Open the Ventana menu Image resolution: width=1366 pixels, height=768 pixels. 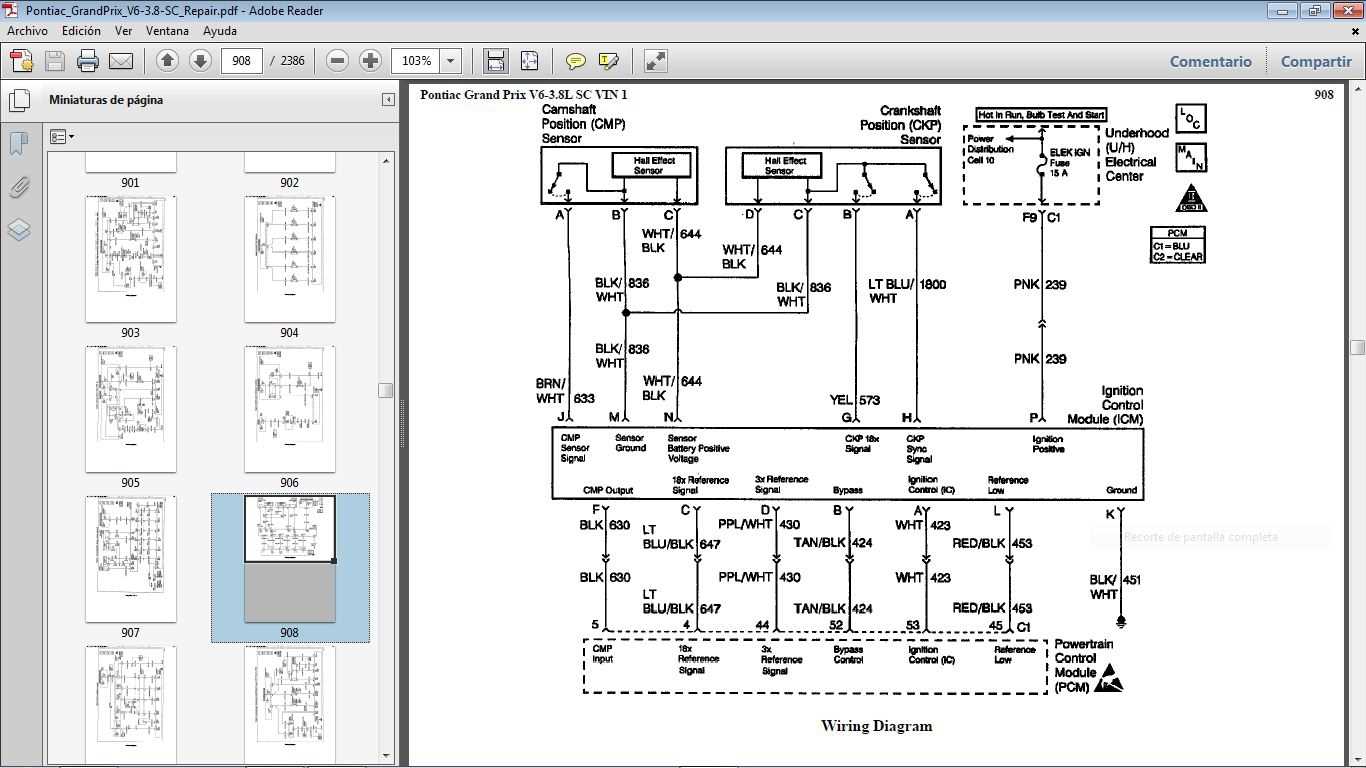point(167,31)
